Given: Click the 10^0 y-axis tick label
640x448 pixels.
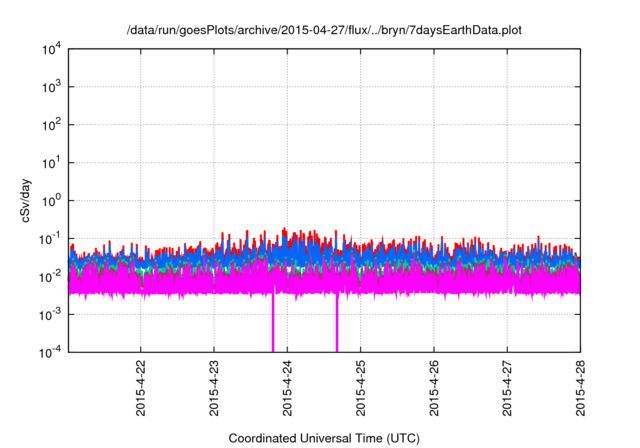Looking at the screenshot, I should pyautogui.click(x=51, y=201).
